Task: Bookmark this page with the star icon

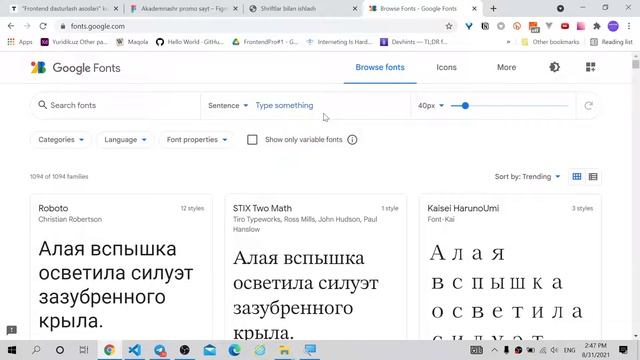Action: 449,26
